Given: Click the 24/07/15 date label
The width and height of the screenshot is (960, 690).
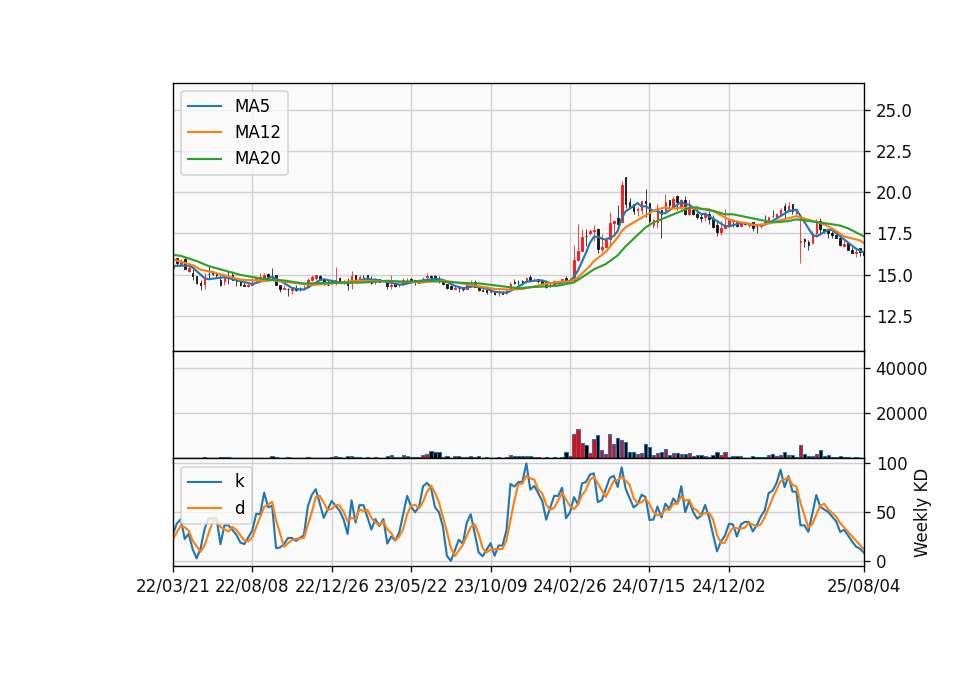Looking at the screenshot, I should 649,587.
